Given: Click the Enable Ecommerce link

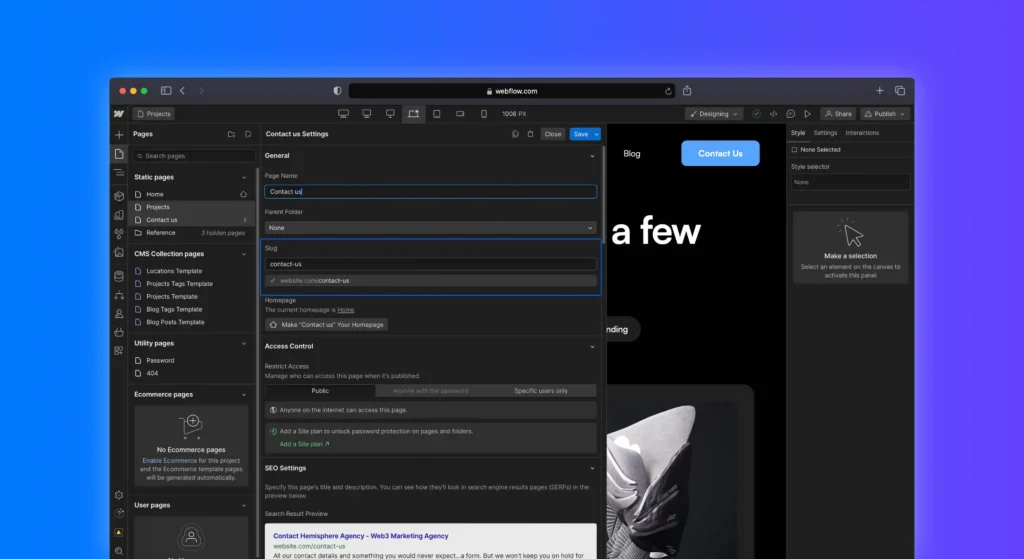Looking at the screenshot, I should tap(169, 460).
